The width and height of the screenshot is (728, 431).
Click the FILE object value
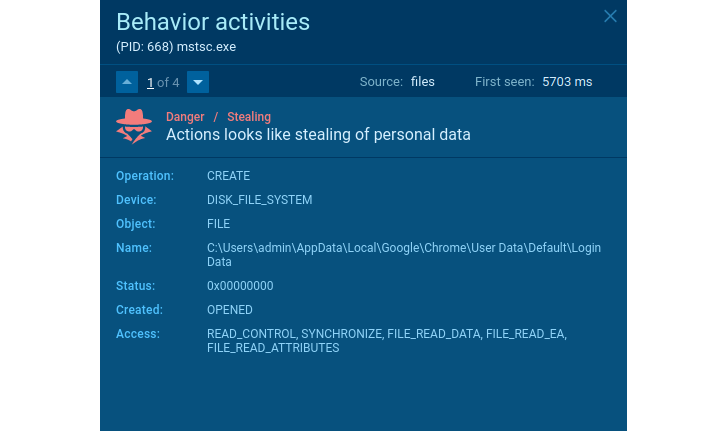[x=219, y=224]
